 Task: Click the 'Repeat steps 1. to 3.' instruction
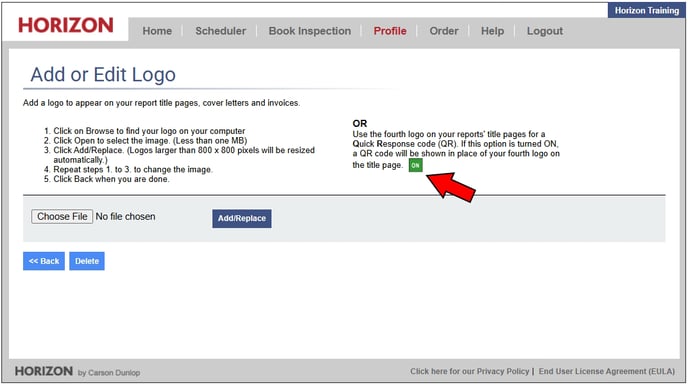coord(133,169)
